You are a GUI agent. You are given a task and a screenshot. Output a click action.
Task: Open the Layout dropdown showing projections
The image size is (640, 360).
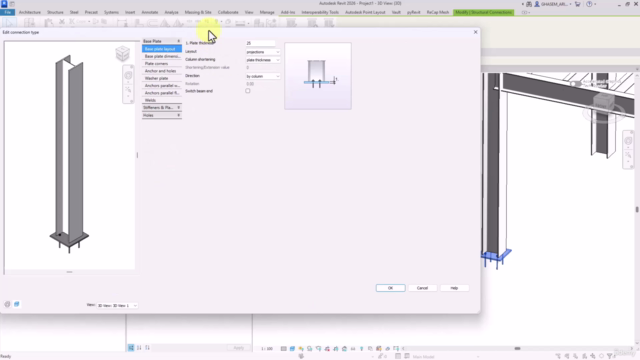[263, 52]
